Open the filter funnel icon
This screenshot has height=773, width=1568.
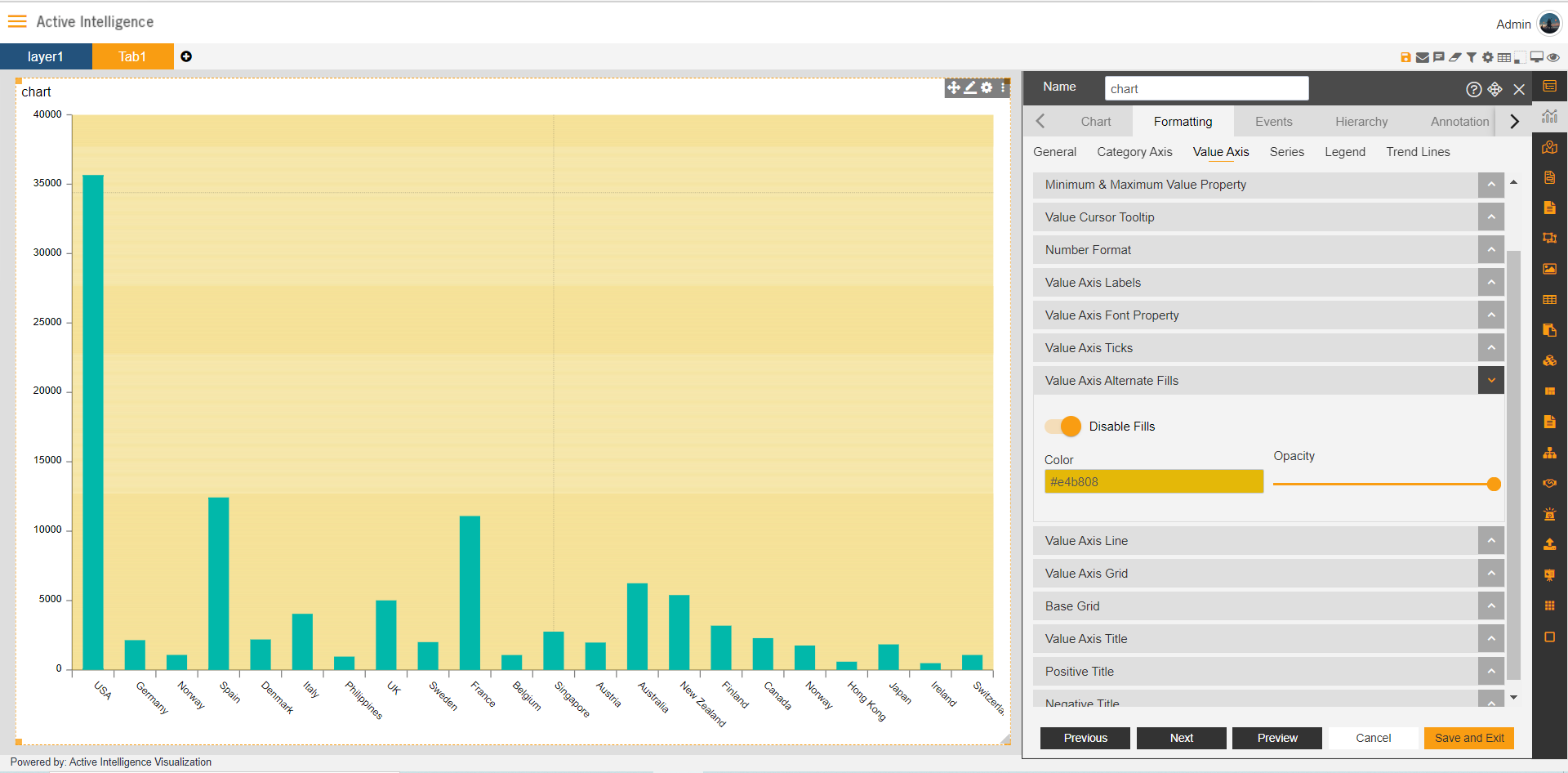tap(1471, 57)
